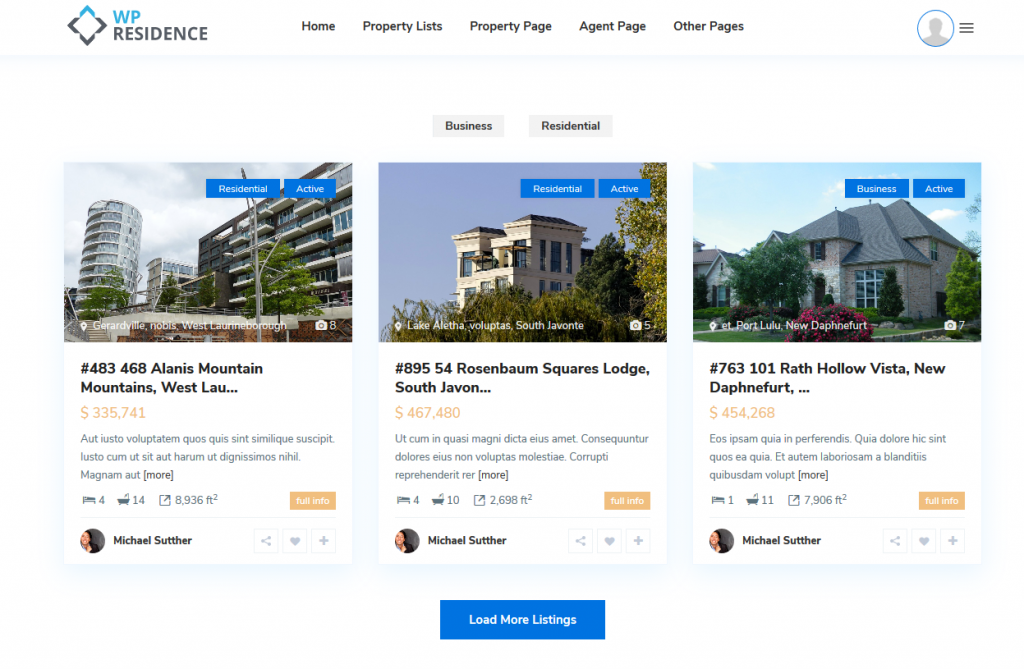Expand the Other Pages menu
The height and width of the screenshot is (669, 1024).
pyautogui.click(x=709, y=26)
